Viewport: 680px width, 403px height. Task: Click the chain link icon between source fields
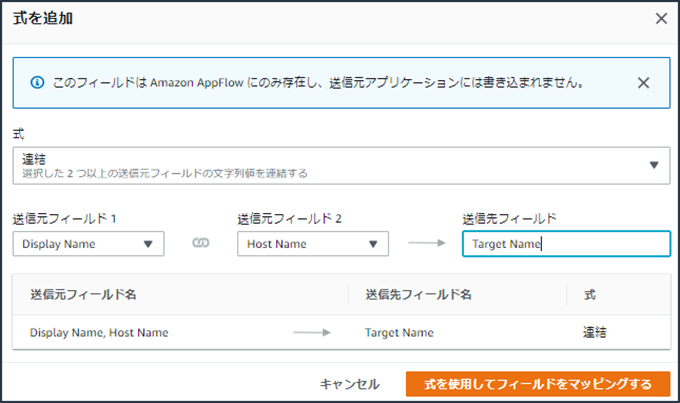pyautogui.click(x=200, y=244)
